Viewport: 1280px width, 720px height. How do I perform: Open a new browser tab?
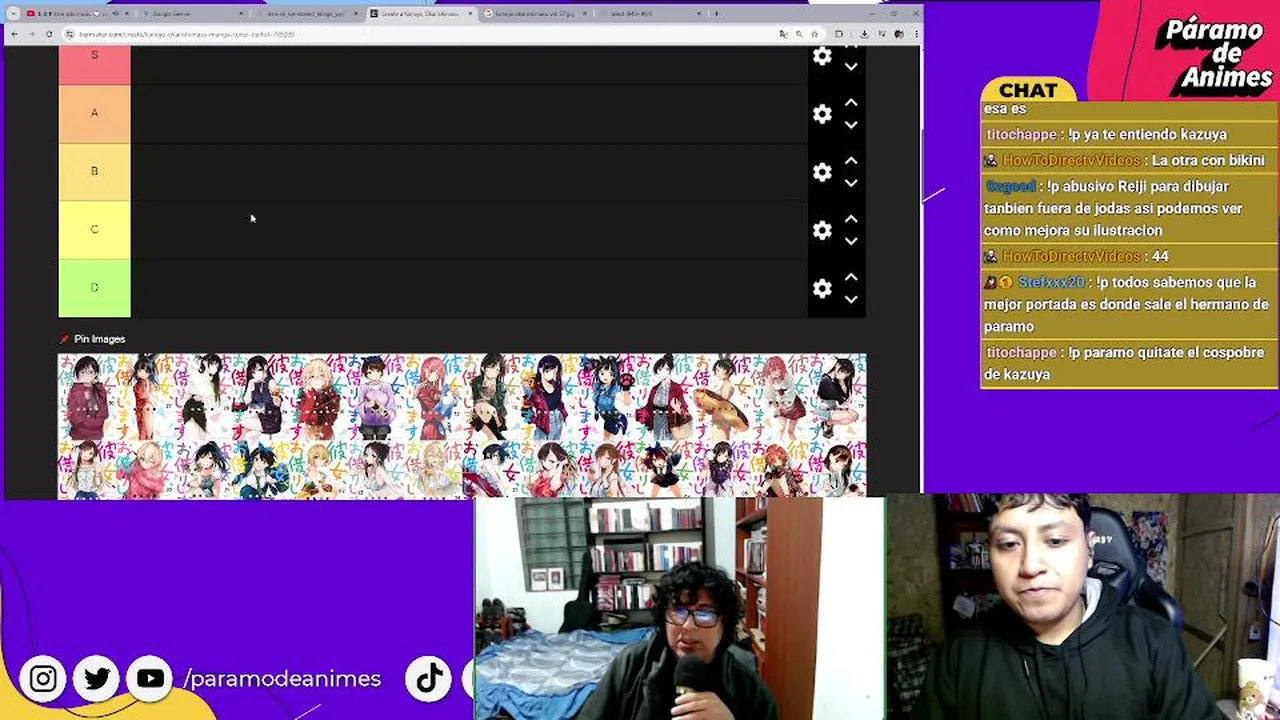[716, 14]
